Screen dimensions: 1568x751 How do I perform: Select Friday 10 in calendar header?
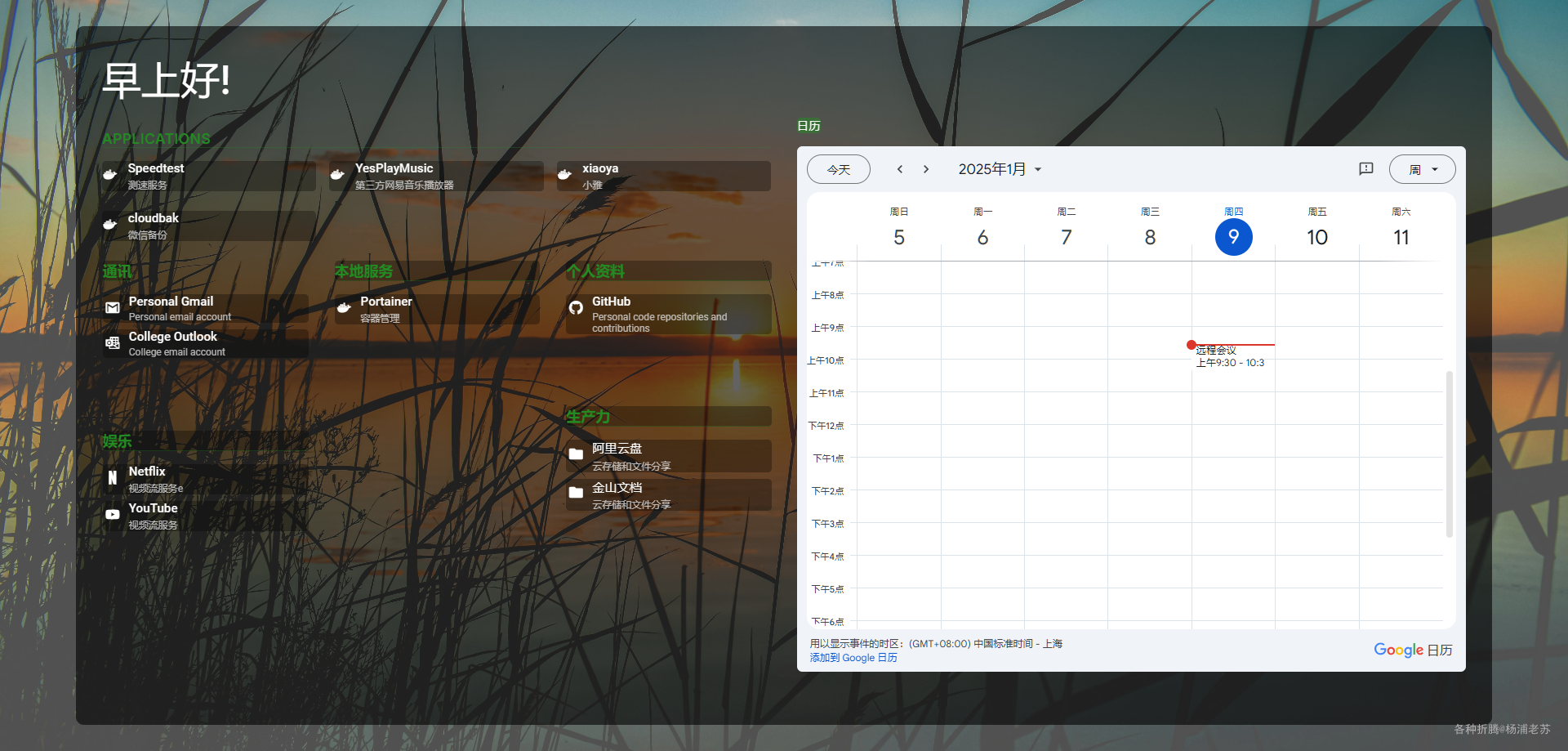click(1317, 237)
